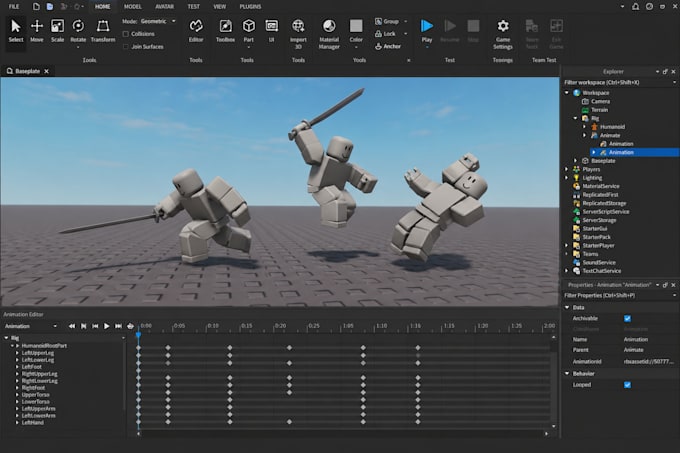680x453 pixels.
Task: Play the animation in the Animation Editor
Action: (106, 326)
